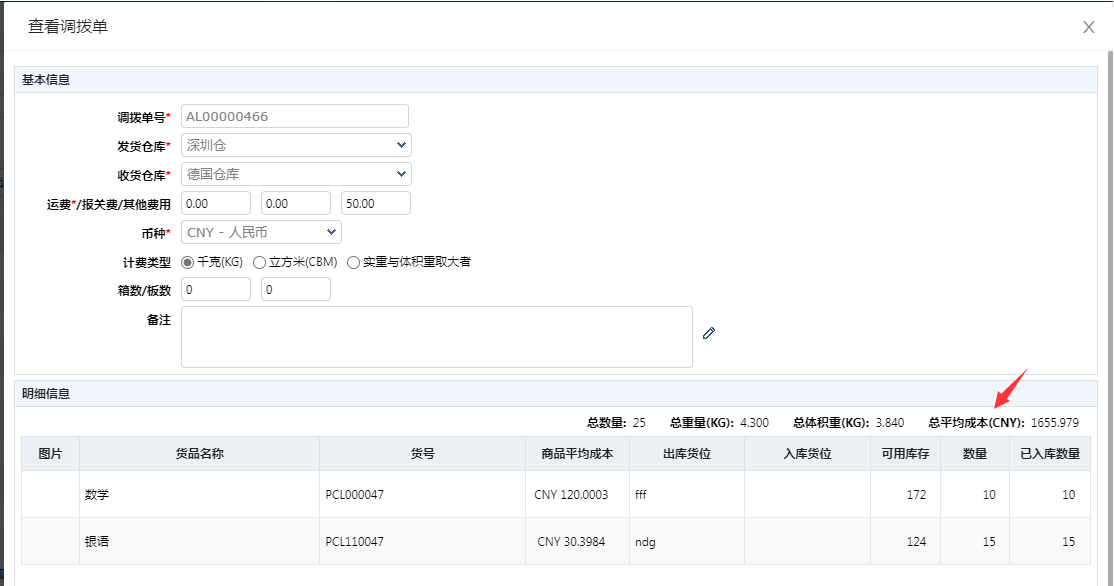Select 实重与体积重取大者 radio option
This screenshot has width=1114, height=586.
(353, 262)
